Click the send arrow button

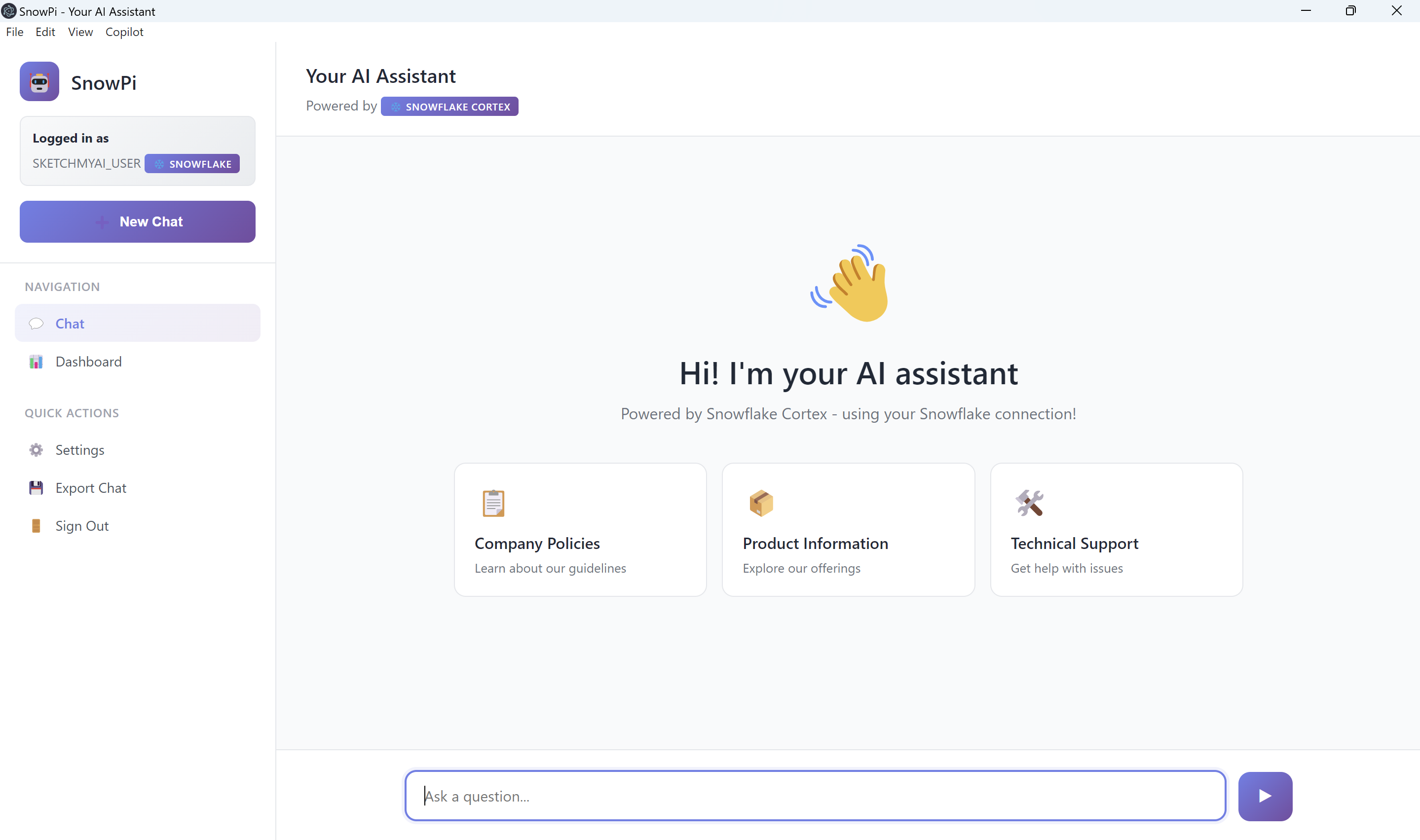[1265, 796]
